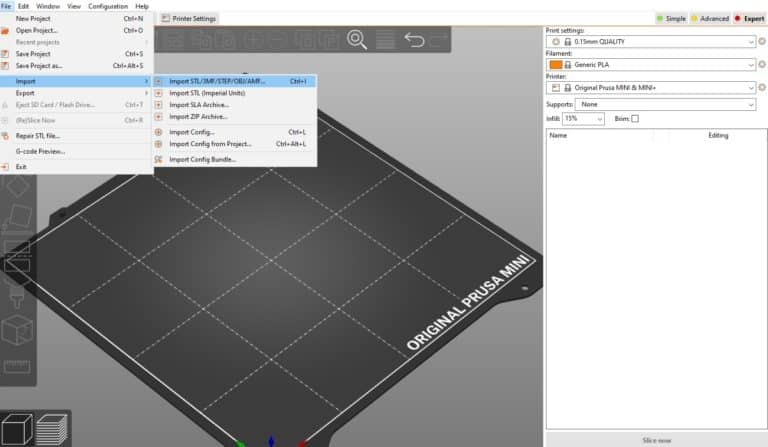
Task: Open the Print settings 0.15mm QUALITY dropdown
Action: (x=651, y=42)
